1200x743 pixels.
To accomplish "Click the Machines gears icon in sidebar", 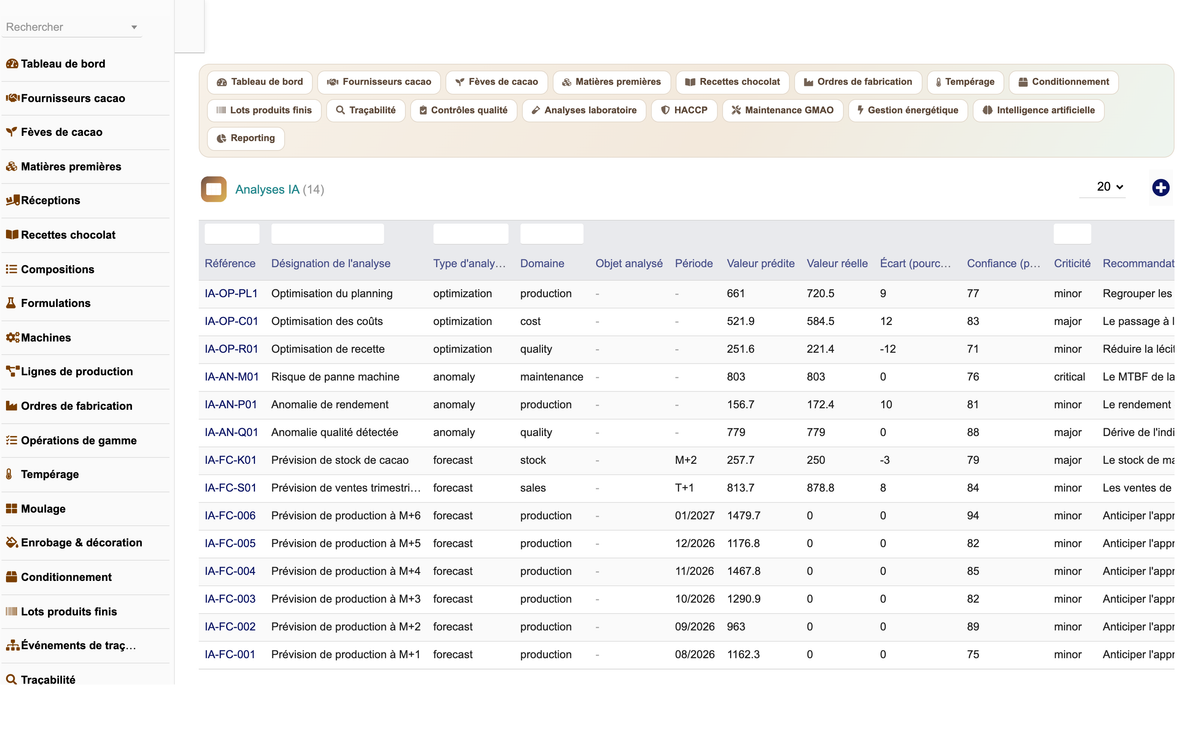I will pyautogui.click(x=12, y=338).
